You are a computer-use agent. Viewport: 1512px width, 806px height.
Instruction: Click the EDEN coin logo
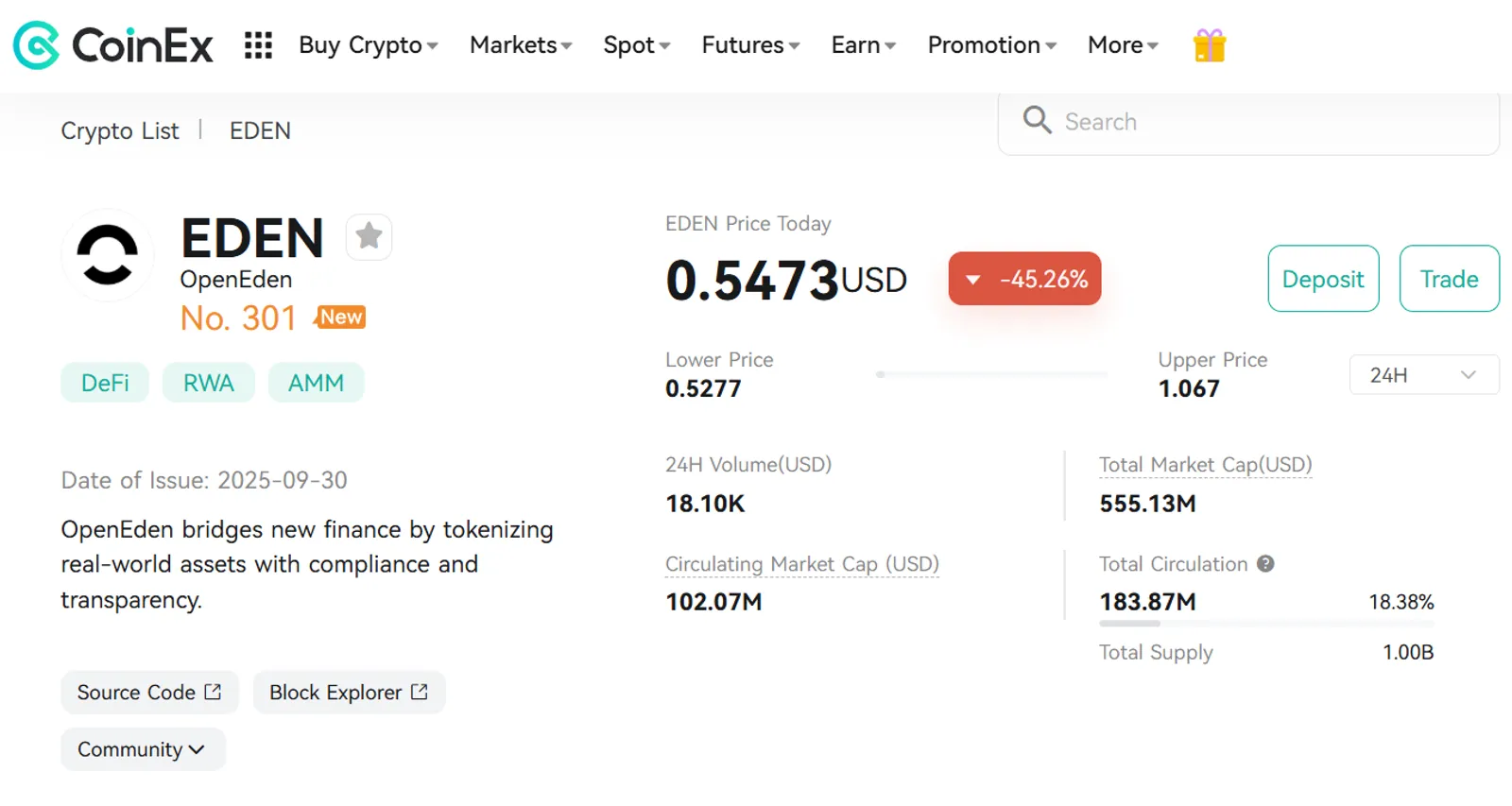108,255
